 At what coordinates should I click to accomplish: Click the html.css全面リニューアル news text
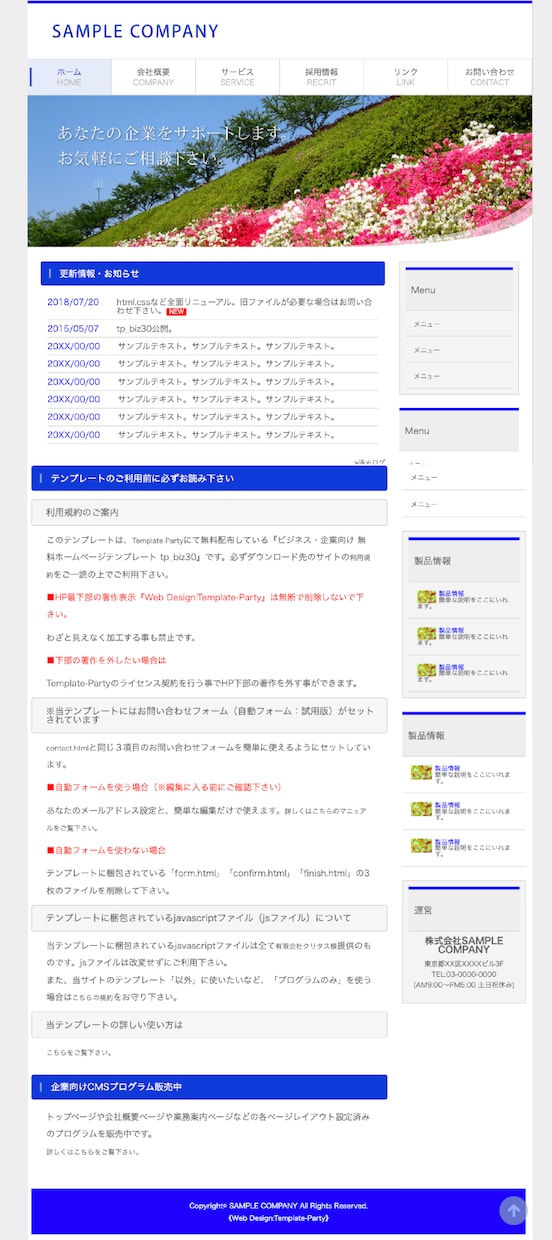(244, 305)
